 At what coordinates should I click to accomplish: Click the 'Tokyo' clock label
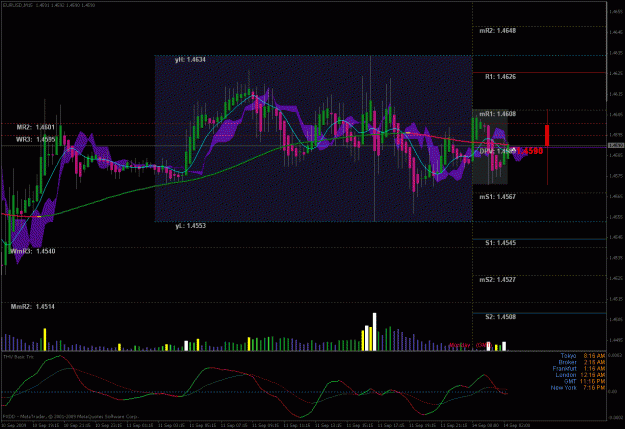pos(568,356)
